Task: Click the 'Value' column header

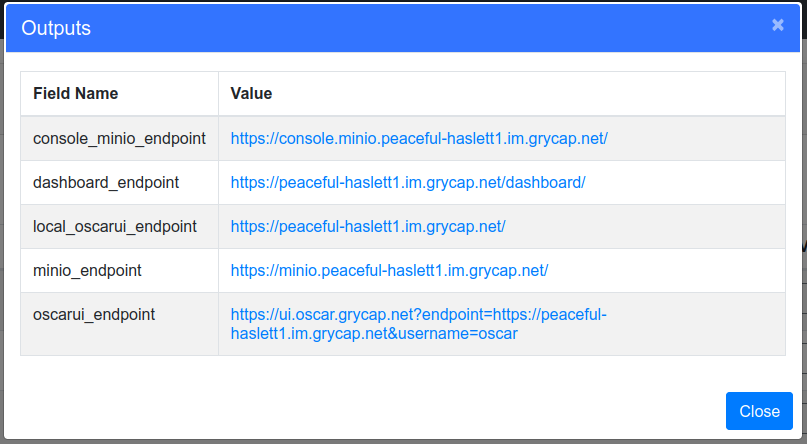Action: click(251, 93)
